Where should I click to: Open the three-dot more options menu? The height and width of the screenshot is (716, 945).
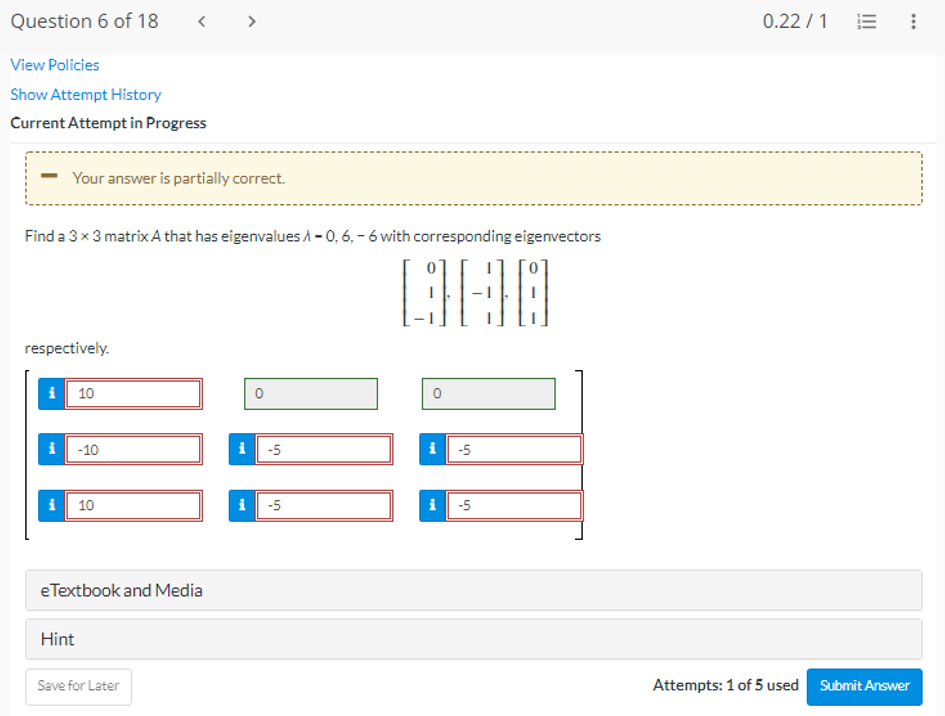pos(914,22)
